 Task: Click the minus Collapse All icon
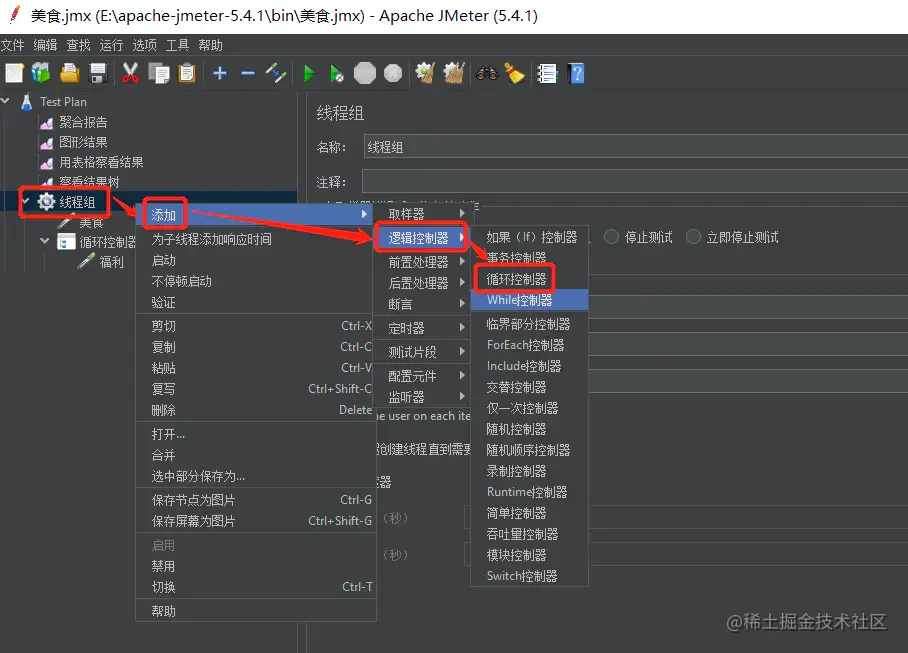[248, 73]
